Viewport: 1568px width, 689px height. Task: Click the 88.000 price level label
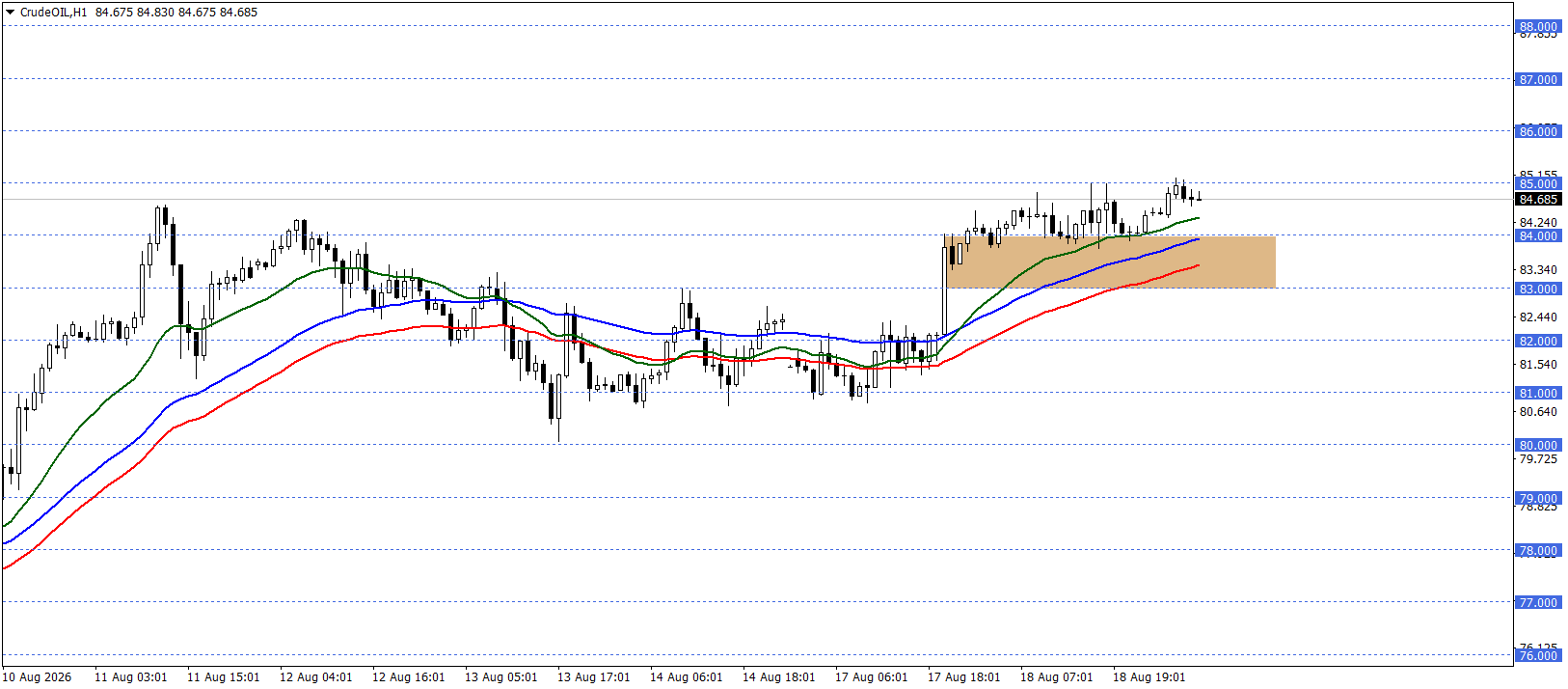(1538, 26)
